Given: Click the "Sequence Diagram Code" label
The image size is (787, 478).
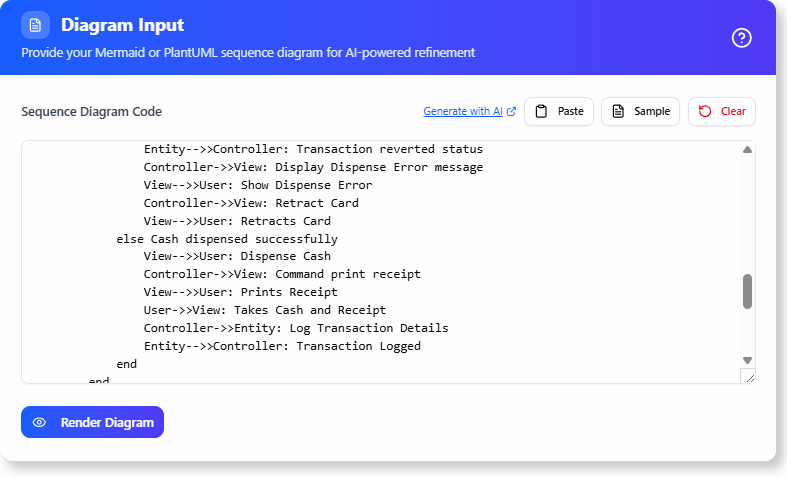Looking at the screenshot, I should pyautogui.click(x=91, y=112).
